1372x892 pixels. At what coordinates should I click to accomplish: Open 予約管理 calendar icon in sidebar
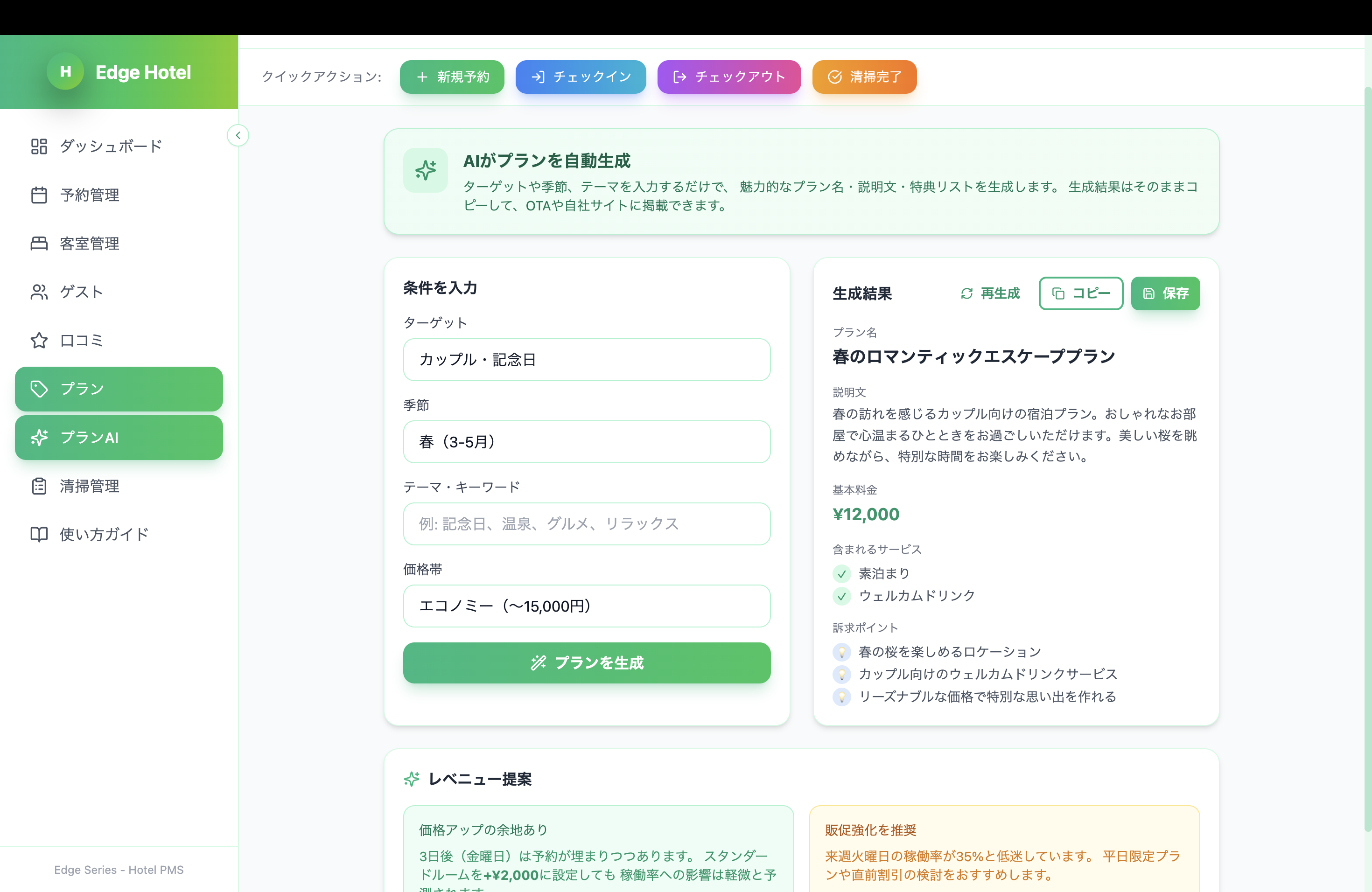[x=39, y=195]
